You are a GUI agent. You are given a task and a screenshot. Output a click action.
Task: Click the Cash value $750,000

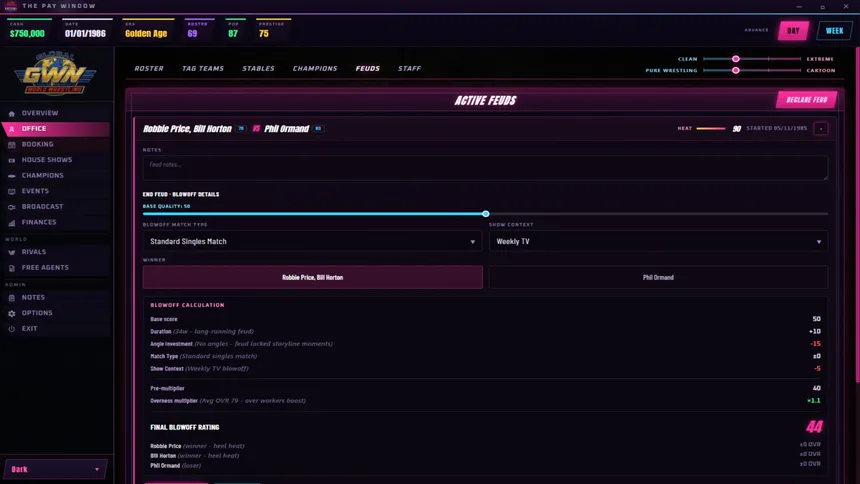27,33
